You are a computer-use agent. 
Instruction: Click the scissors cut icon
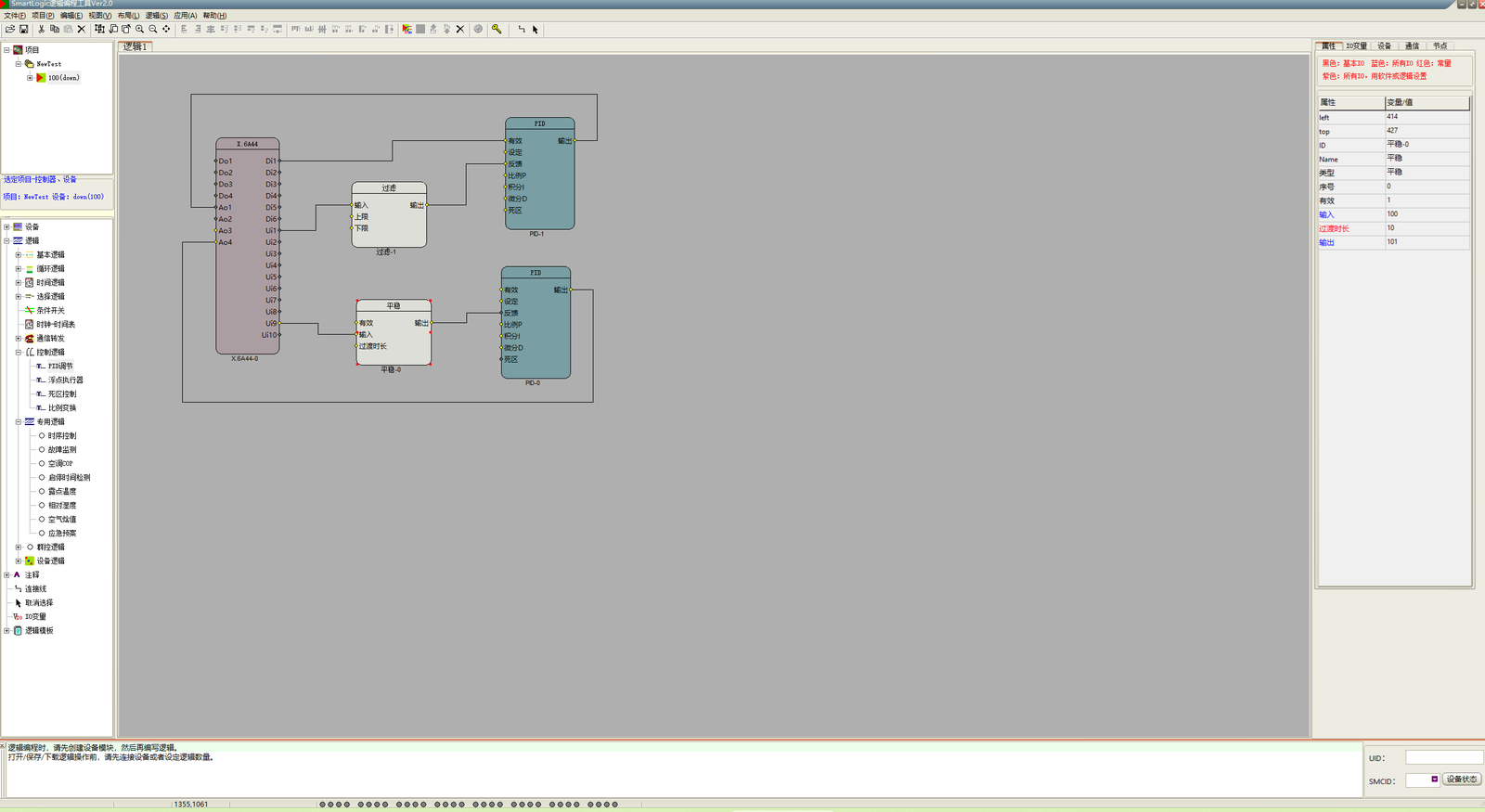[x=42, y=29]
